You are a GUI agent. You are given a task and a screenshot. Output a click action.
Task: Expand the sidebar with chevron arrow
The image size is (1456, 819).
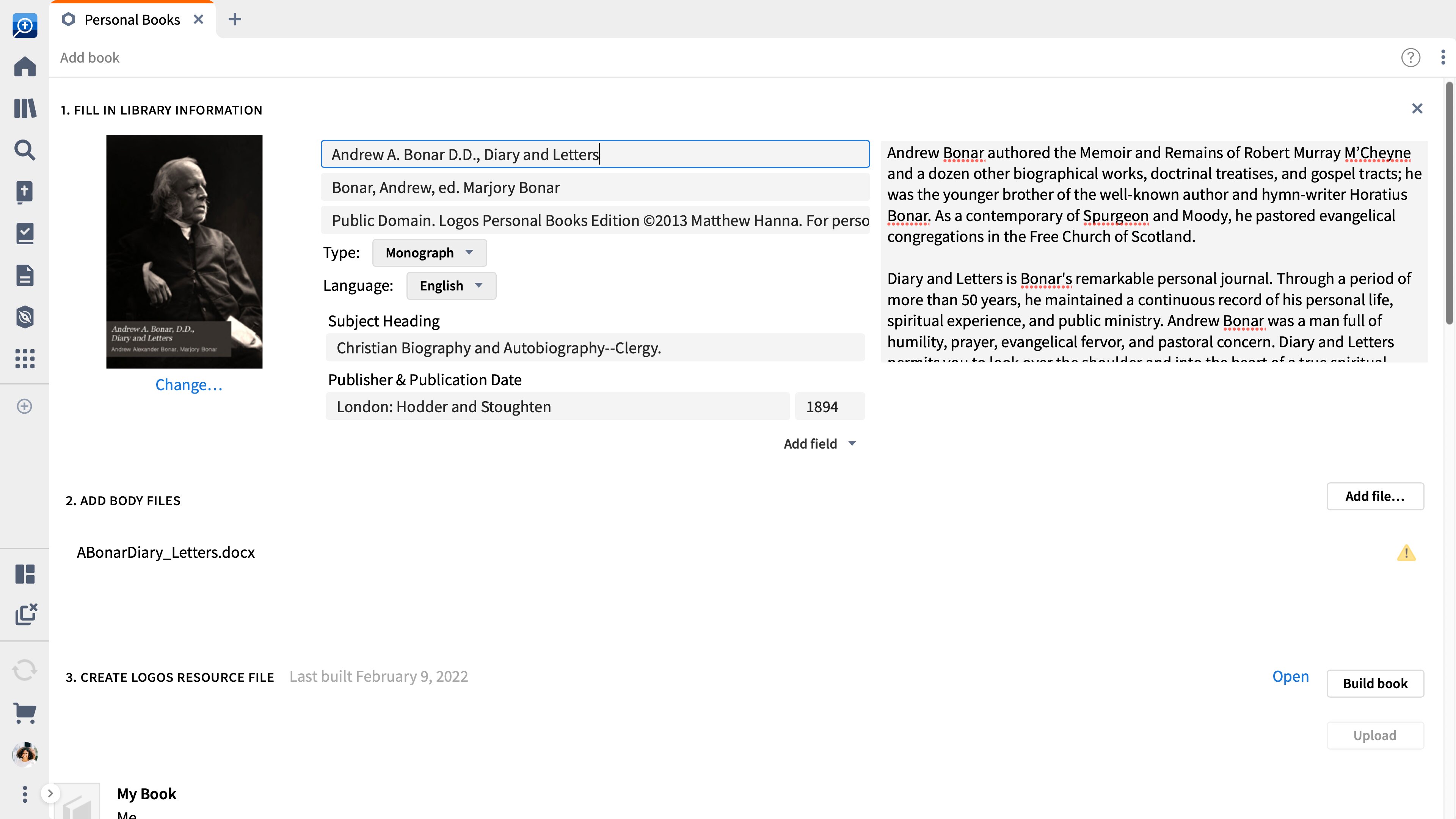(50, 794)
